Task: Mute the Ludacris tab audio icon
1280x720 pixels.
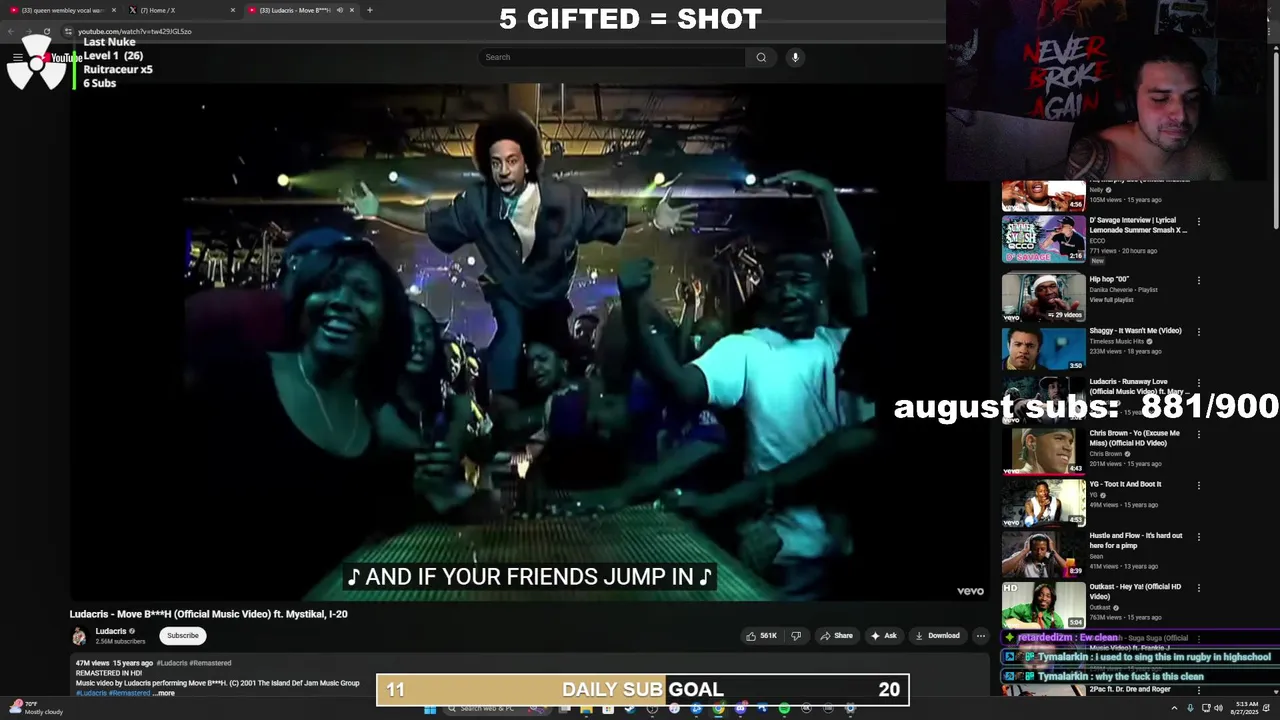Action: (340, 10)
